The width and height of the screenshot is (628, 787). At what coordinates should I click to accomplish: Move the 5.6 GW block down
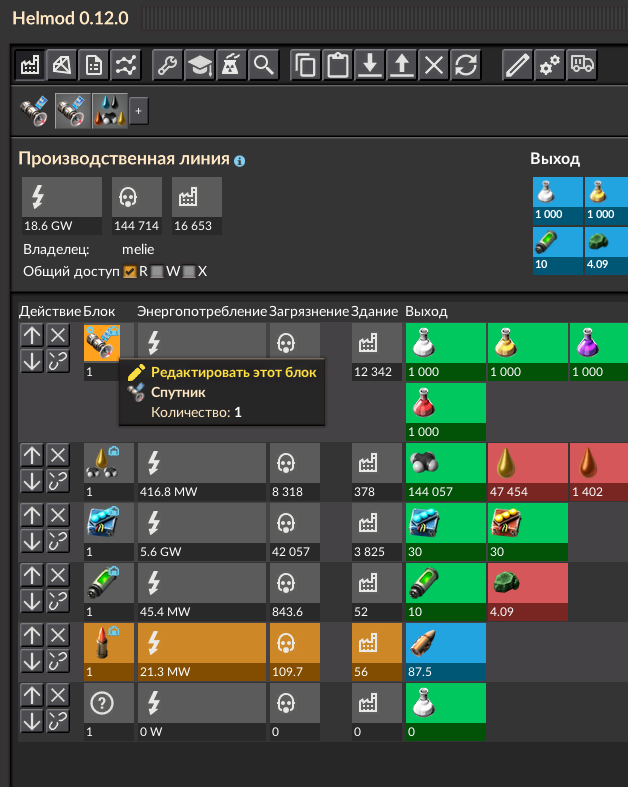[32, 541]
